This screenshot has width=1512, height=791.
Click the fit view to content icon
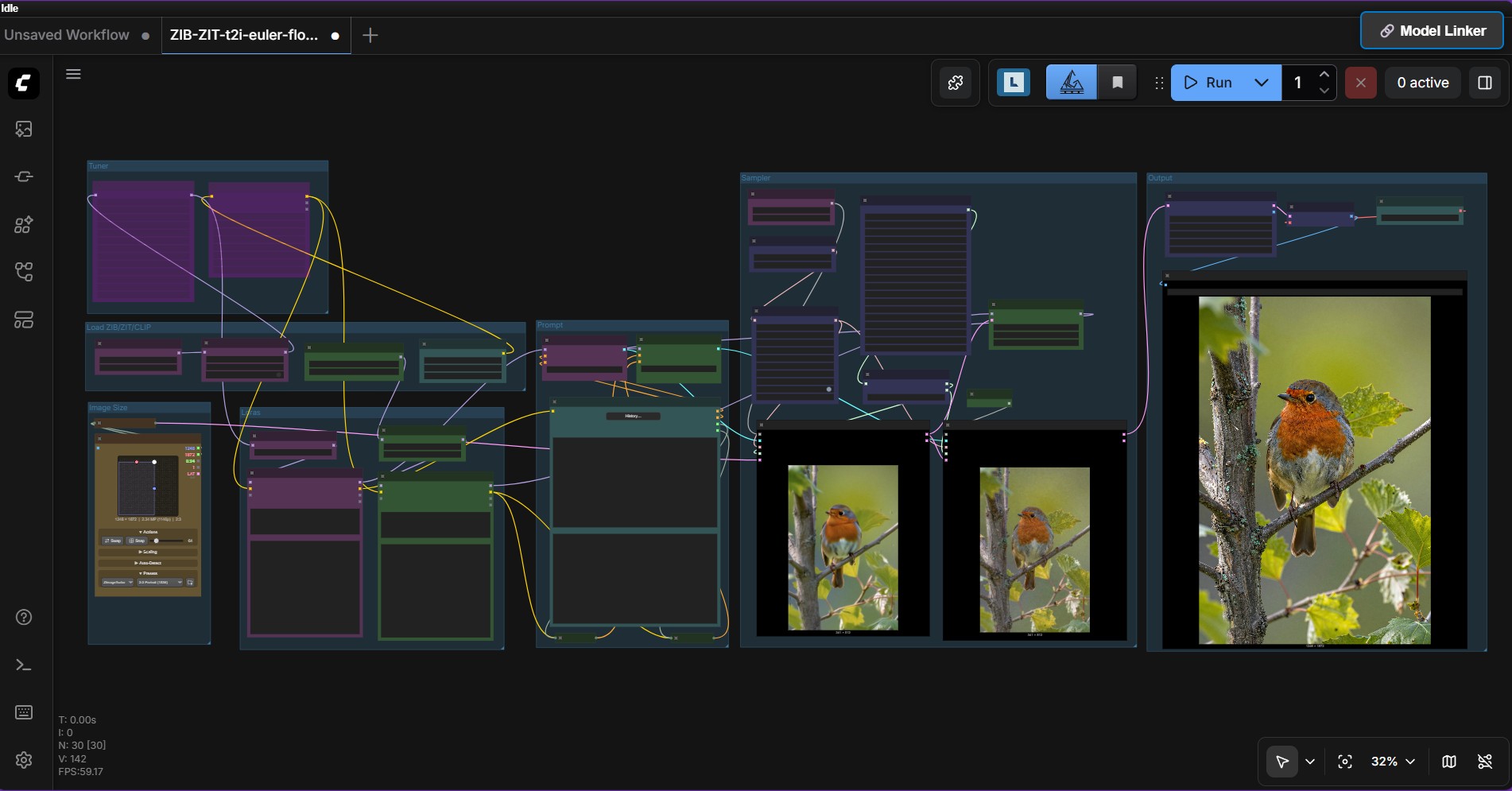[1345, 762]
